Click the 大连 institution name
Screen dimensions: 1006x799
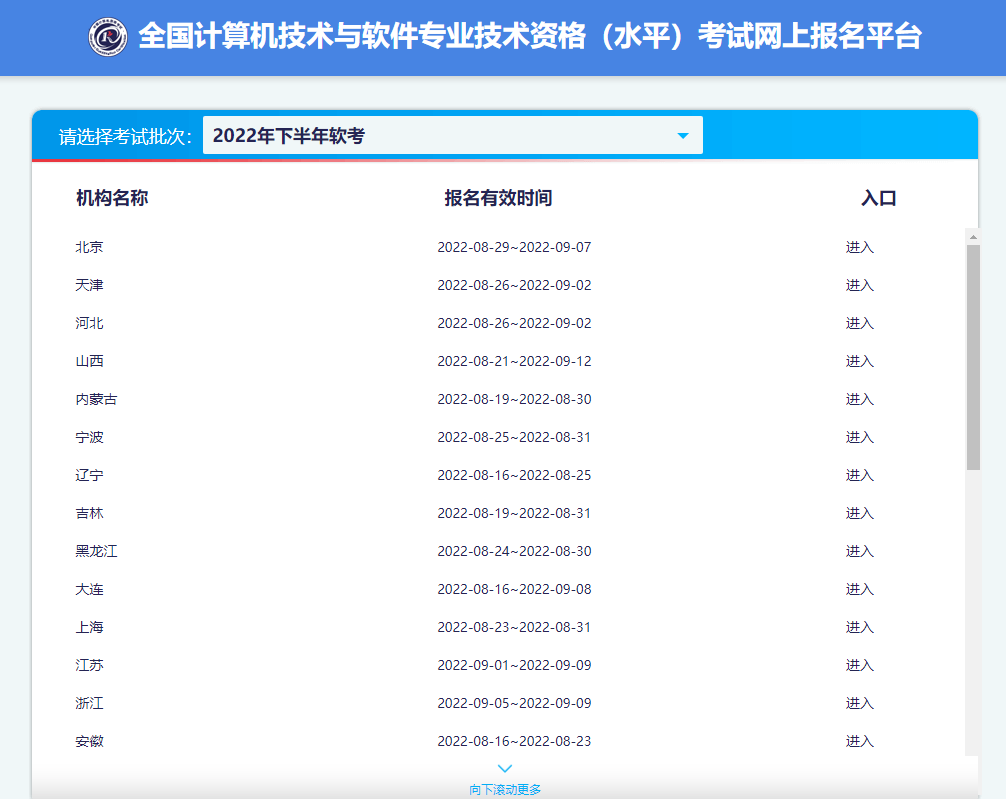coord(89,589)
